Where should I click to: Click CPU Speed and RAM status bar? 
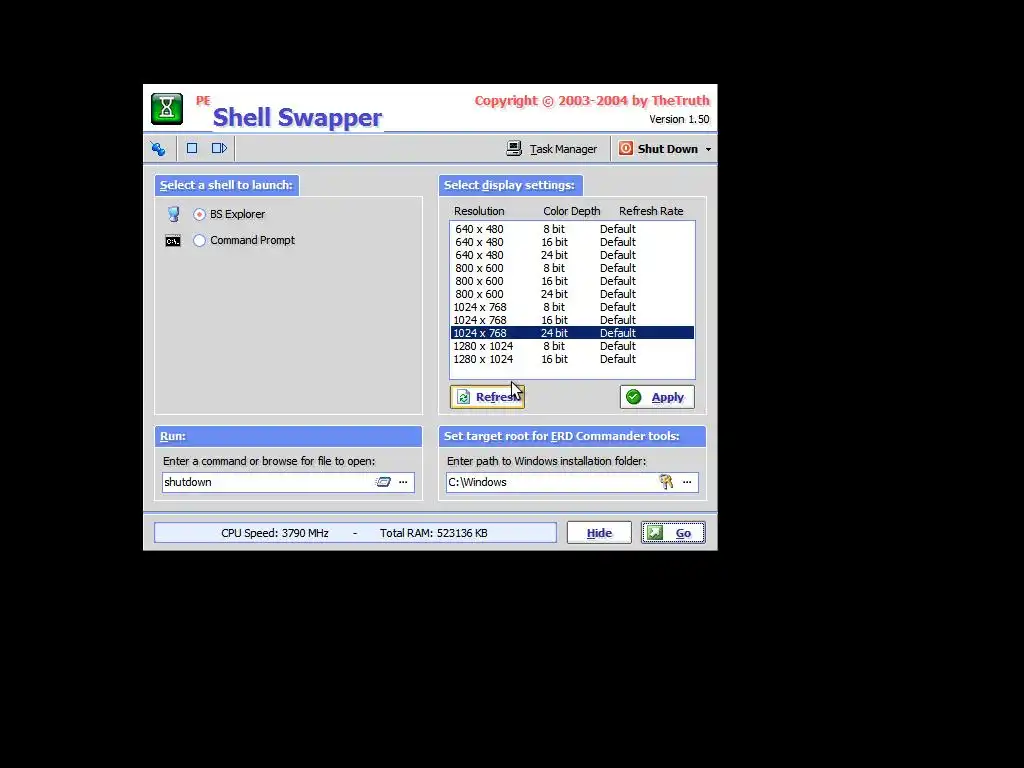[355, 533]
